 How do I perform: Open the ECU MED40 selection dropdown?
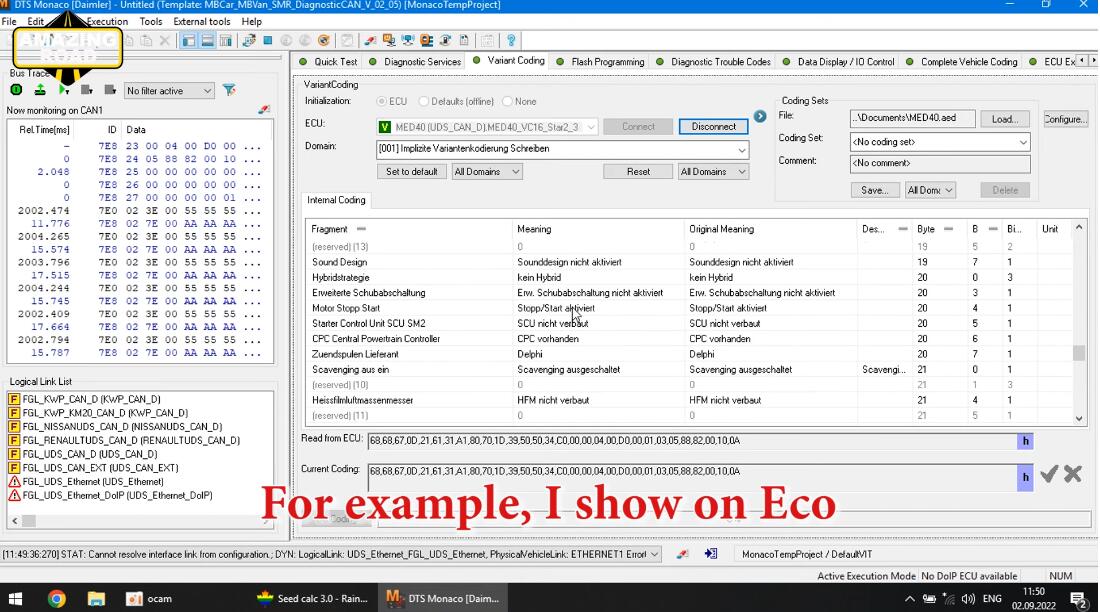(x=487, y=127)
